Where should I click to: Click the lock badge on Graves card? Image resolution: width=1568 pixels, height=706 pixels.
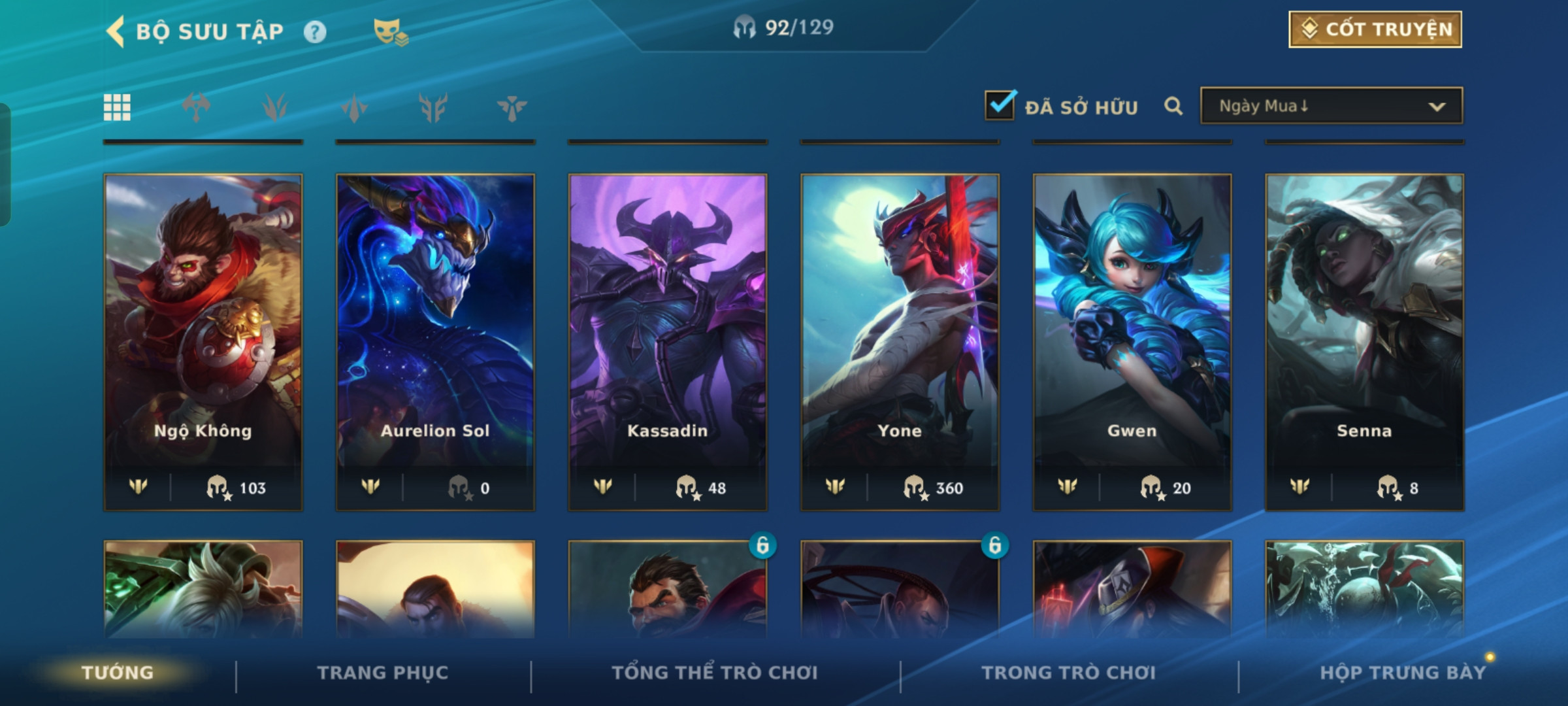coord(762,545)
